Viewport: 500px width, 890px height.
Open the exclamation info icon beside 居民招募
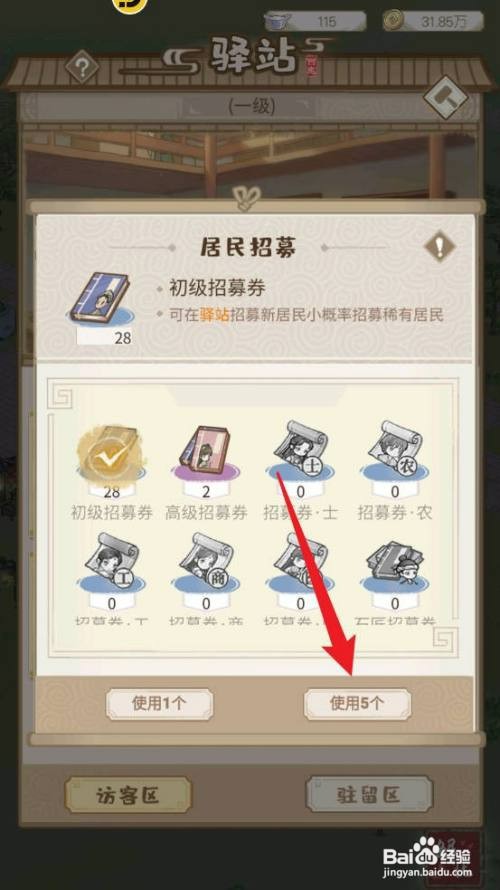coord(440,247)
